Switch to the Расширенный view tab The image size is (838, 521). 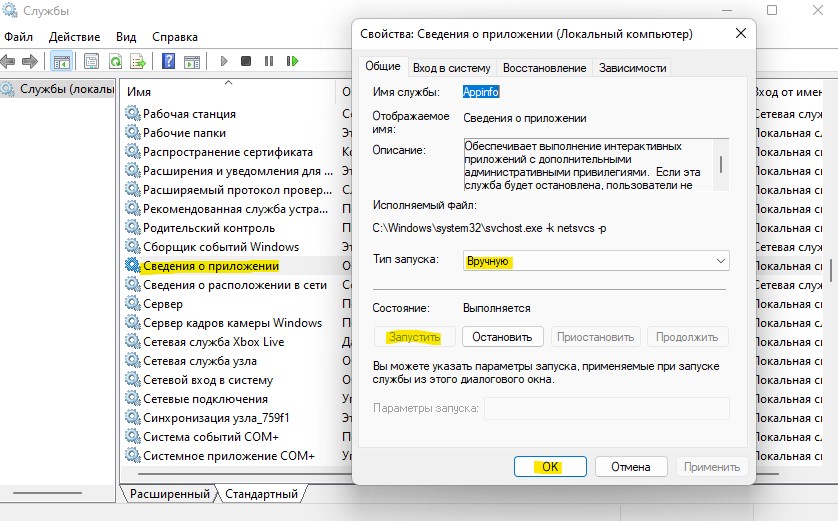tap(170, 494)
